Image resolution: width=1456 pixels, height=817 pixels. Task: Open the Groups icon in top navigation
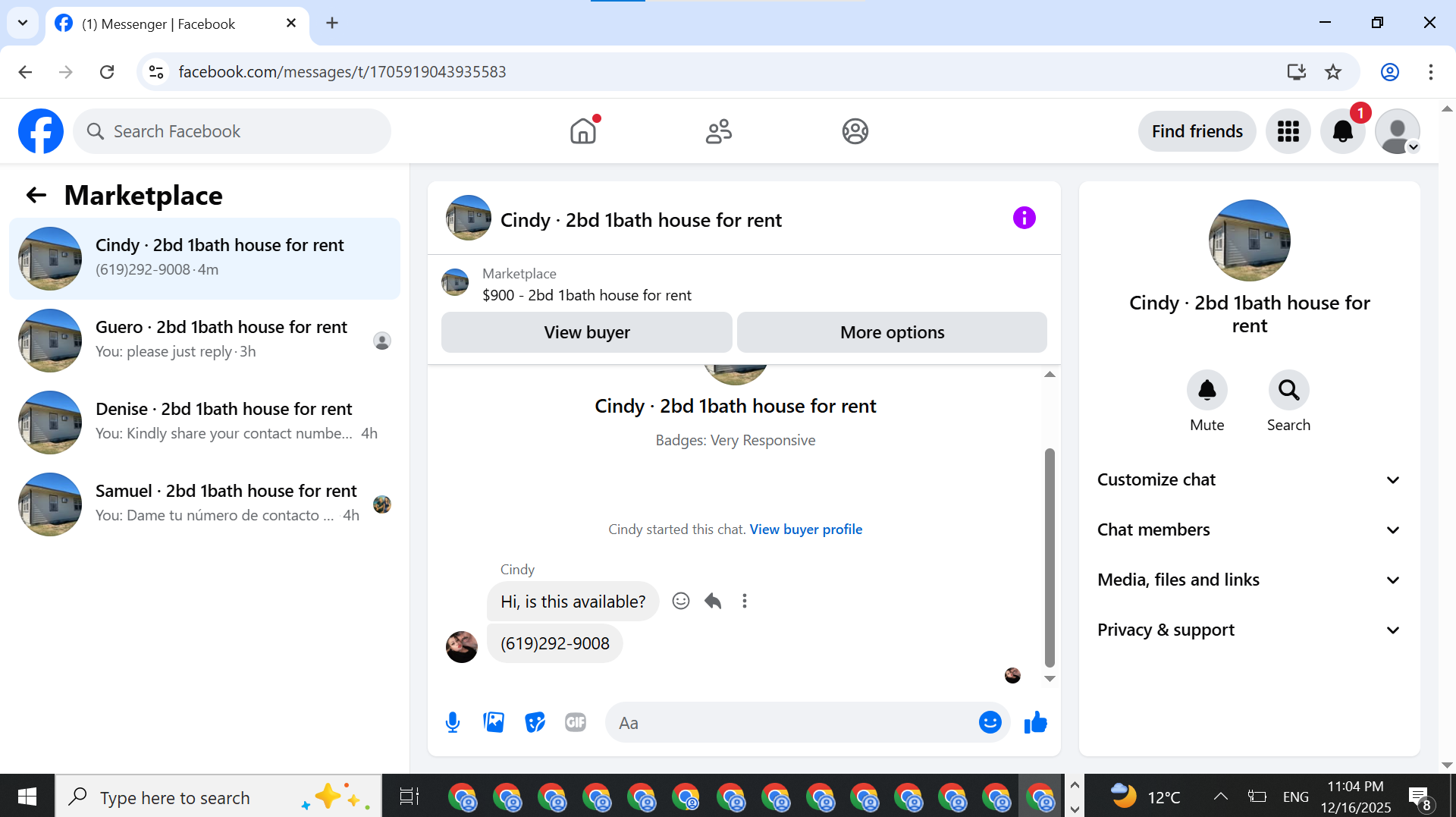[855, 131]
